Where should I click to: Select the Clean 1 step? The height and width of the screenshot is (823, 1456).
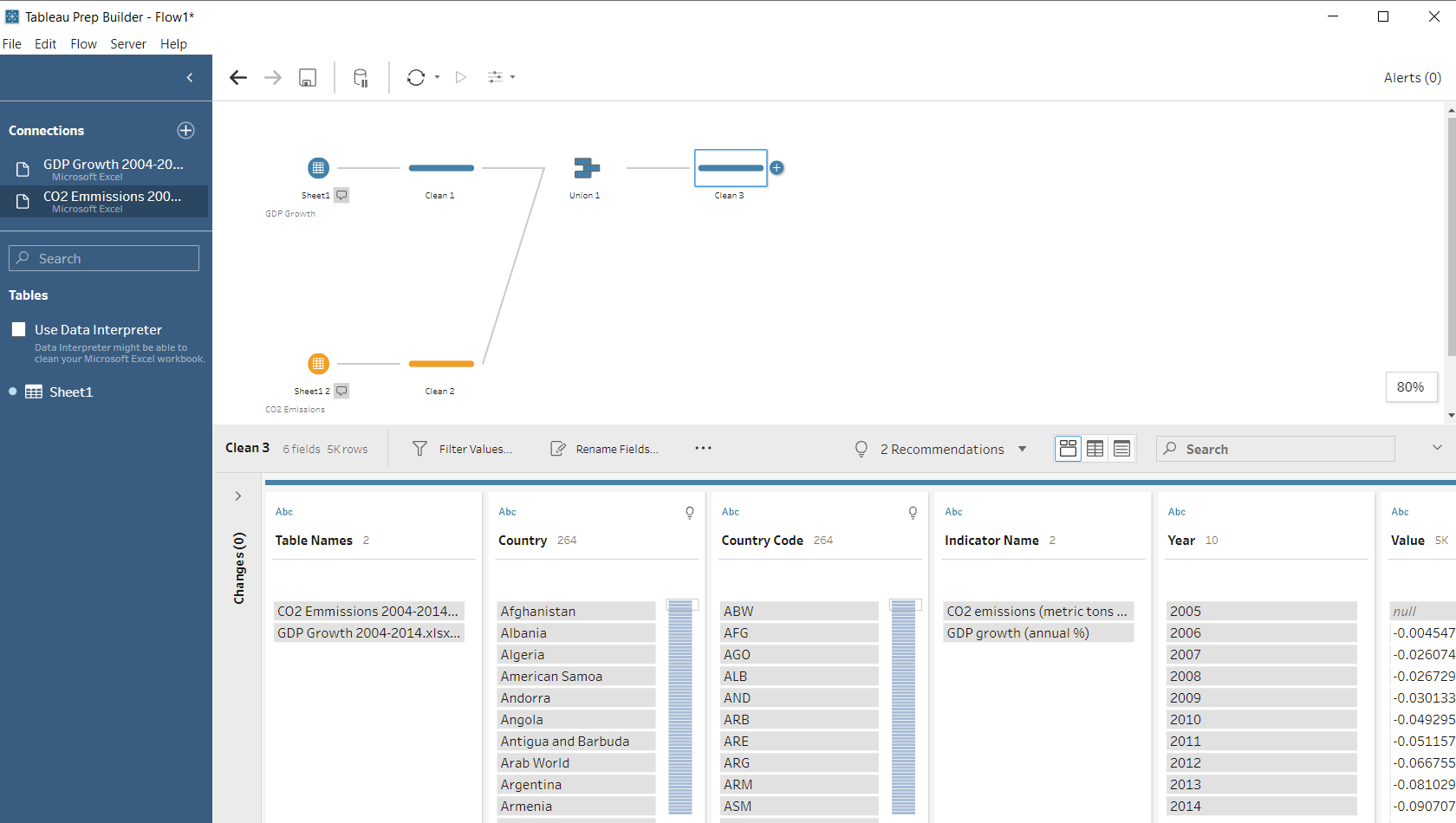441,168
